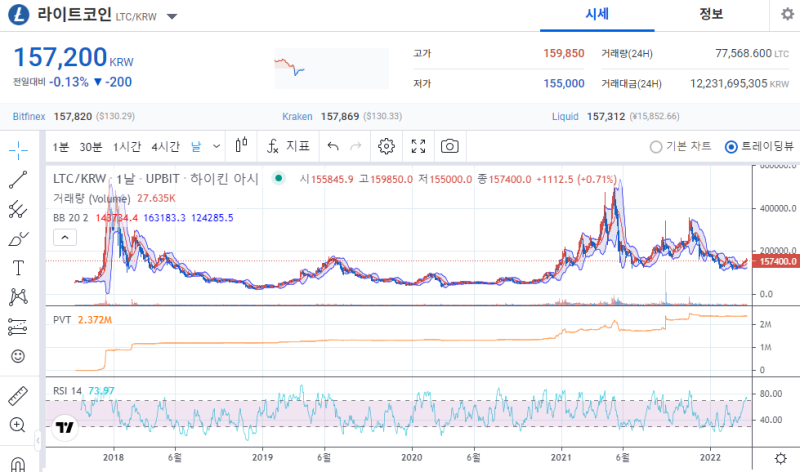800x472 pixels.
Task: Open time axis settings gear bottom right
Action: coord(781,458)
